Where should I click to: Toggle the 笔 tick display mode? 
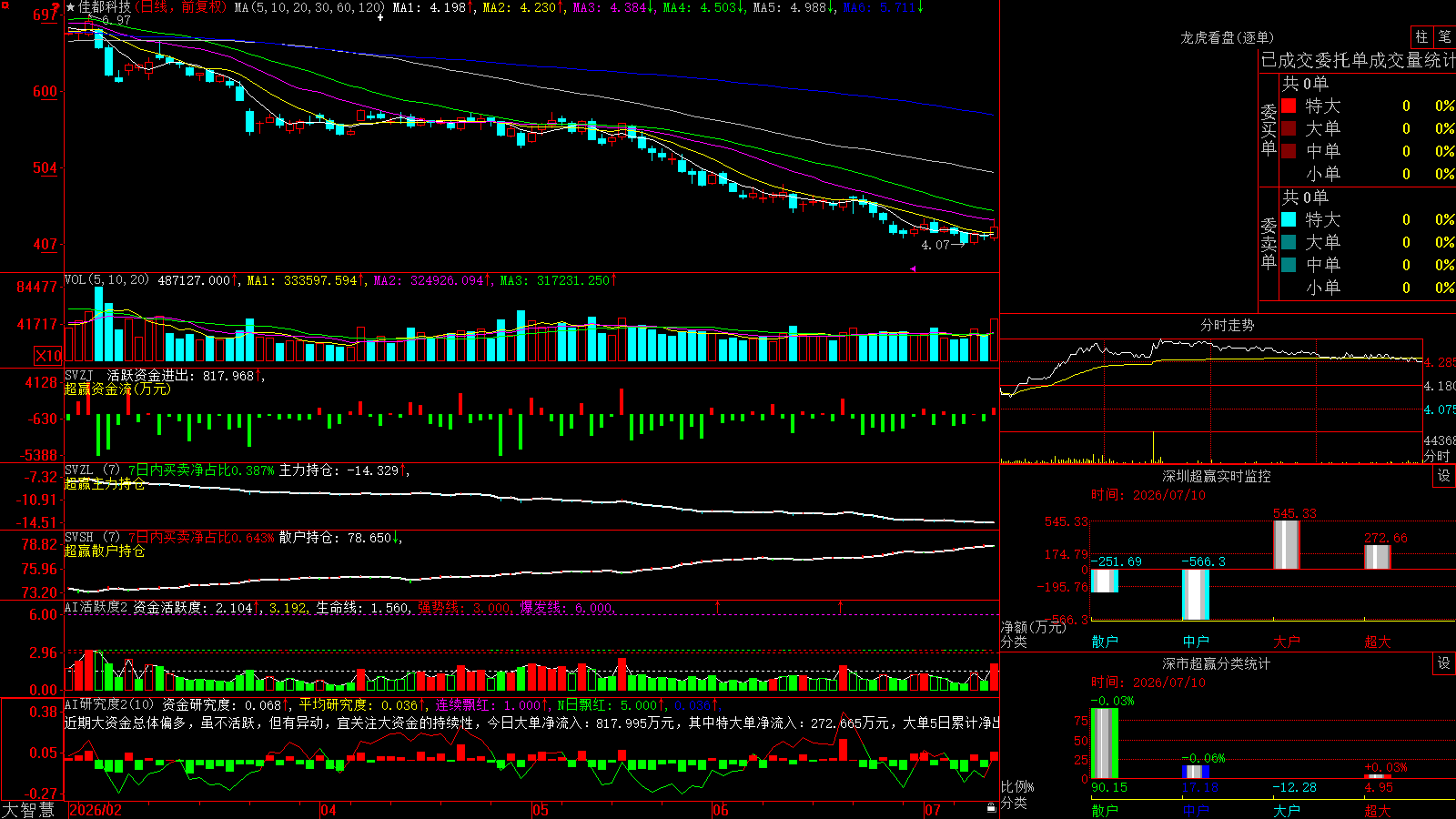(x=1444, y=36)
